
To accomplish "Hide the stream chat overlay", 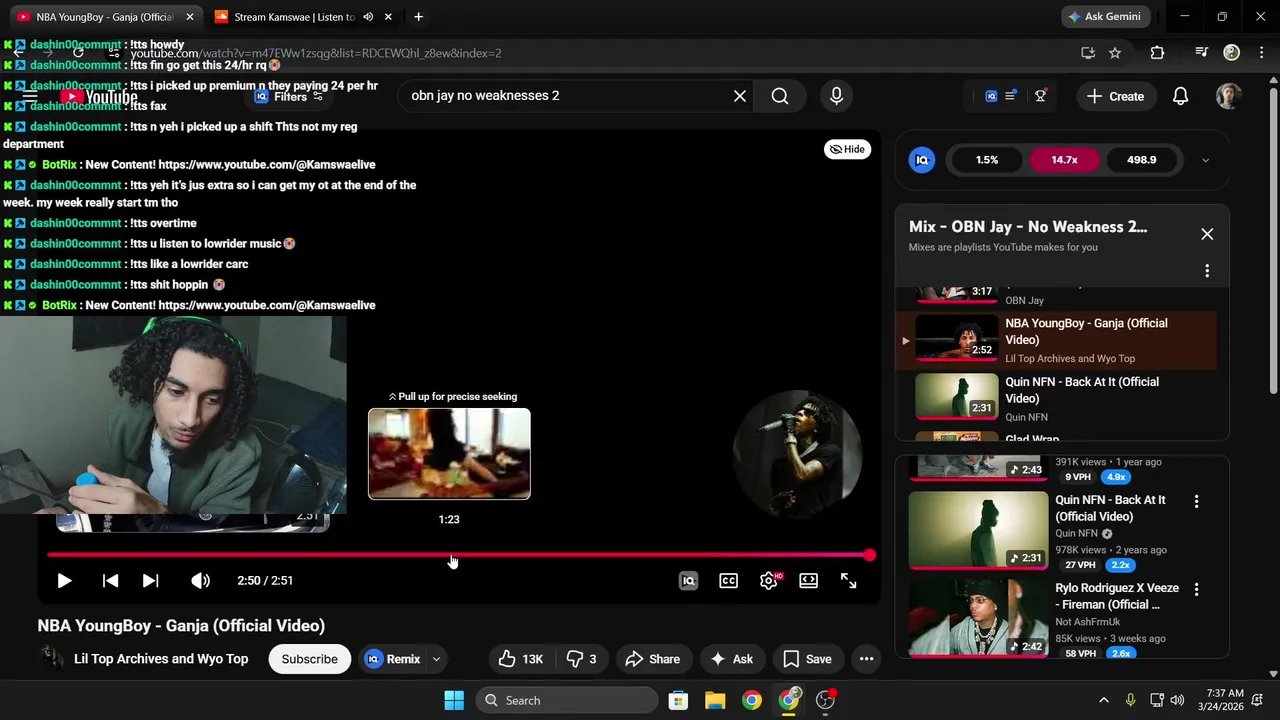I will (x=847, y=149).
